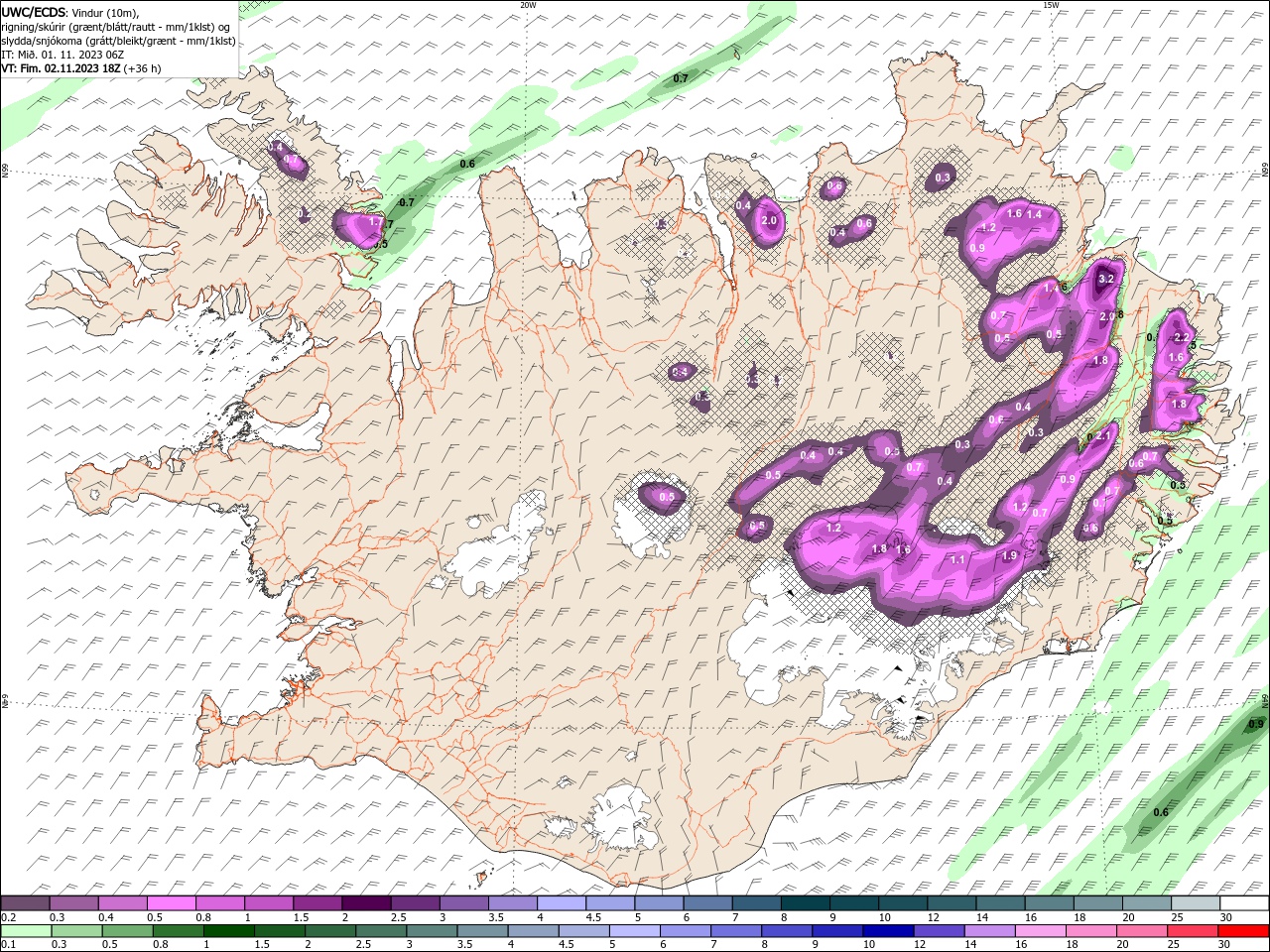Click the '(+36 h)' forecast offset text
The height and width of the screenshot is (952, 1270).
click(x=143, y=68)
